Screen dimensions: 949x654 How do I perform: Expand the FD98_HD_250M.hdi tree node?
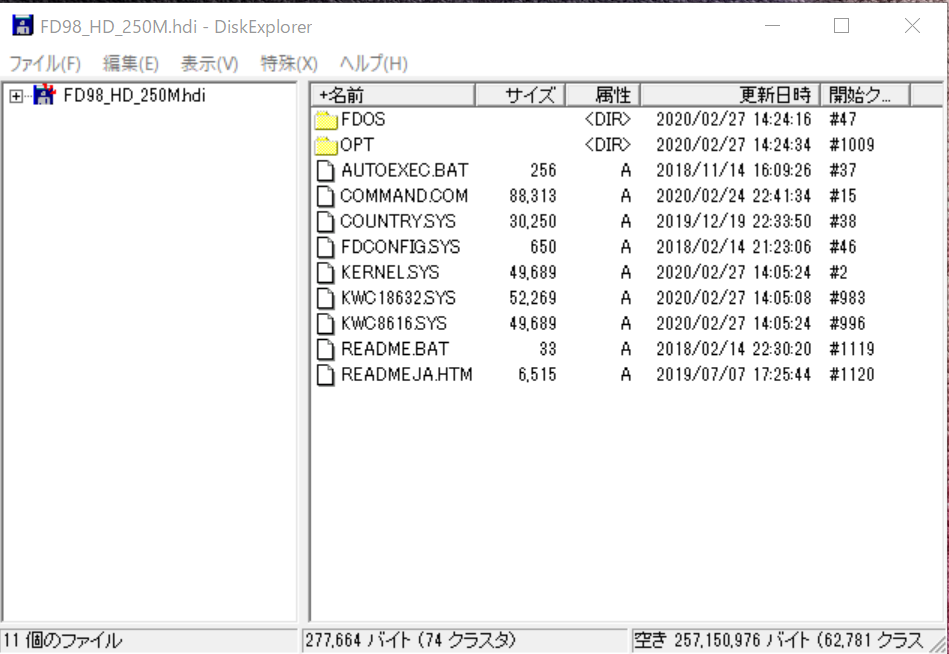[16, 96]
